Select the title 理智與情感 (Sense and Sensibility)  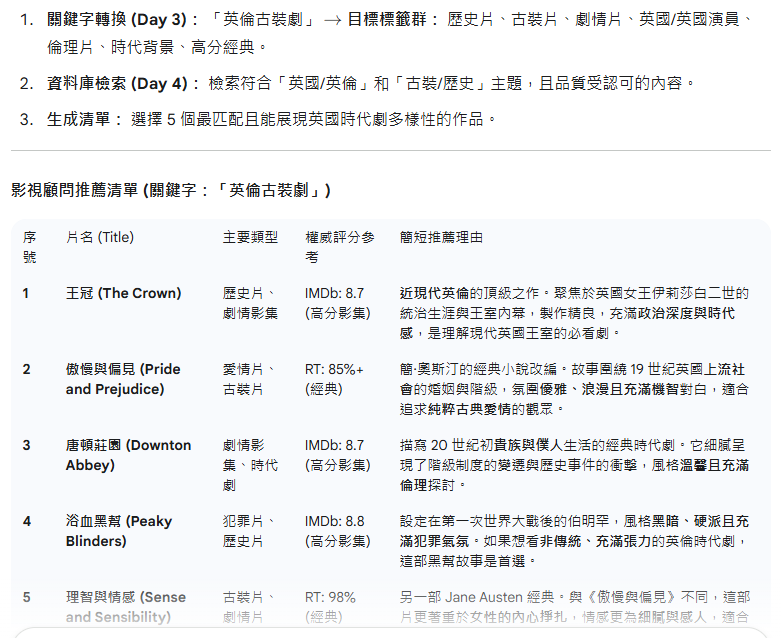click(x=126, y=607)
